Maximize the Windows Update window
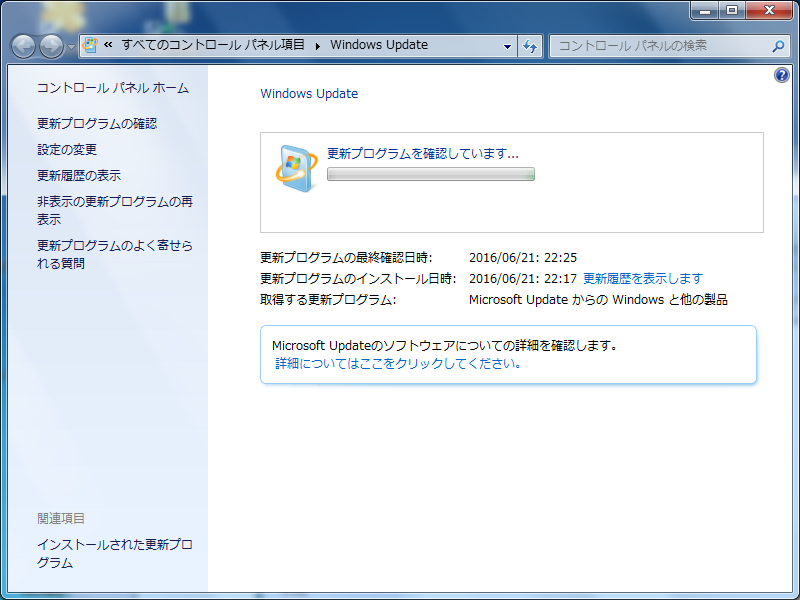The height and width of the screenshot is (600, 800). click(732, 10)
